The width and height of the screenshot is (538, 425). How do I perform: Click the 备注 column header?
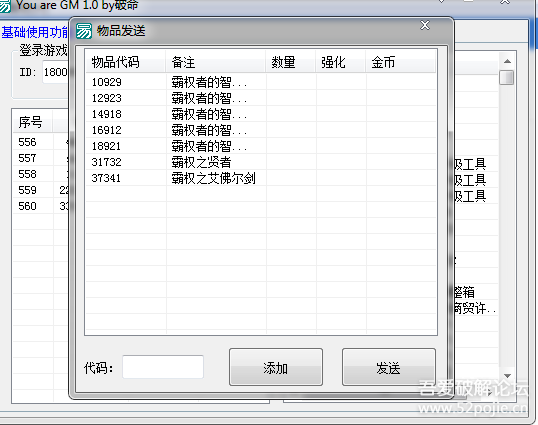(215, 62)
